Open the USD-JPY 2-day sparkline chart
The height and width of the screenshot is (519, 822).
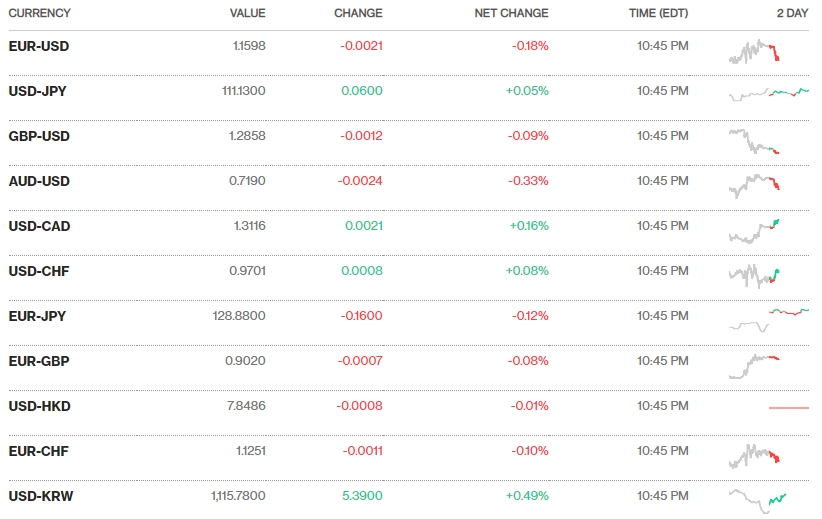(769, 93)
